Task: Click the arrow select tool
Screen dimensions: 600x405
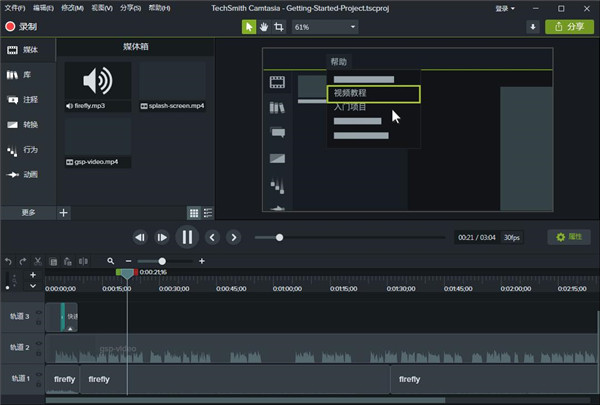Action: [x=248, y=27]
